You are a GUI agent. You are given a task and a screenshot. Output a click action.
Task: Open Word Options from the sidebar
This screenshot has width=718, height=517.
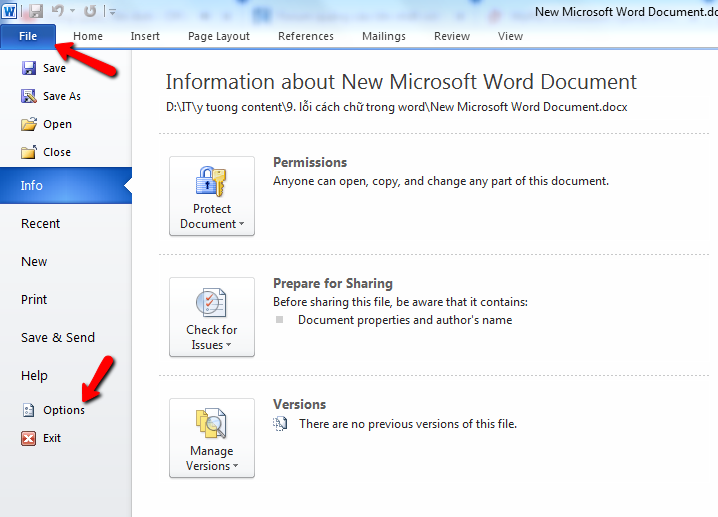click(x=63, y=410)
